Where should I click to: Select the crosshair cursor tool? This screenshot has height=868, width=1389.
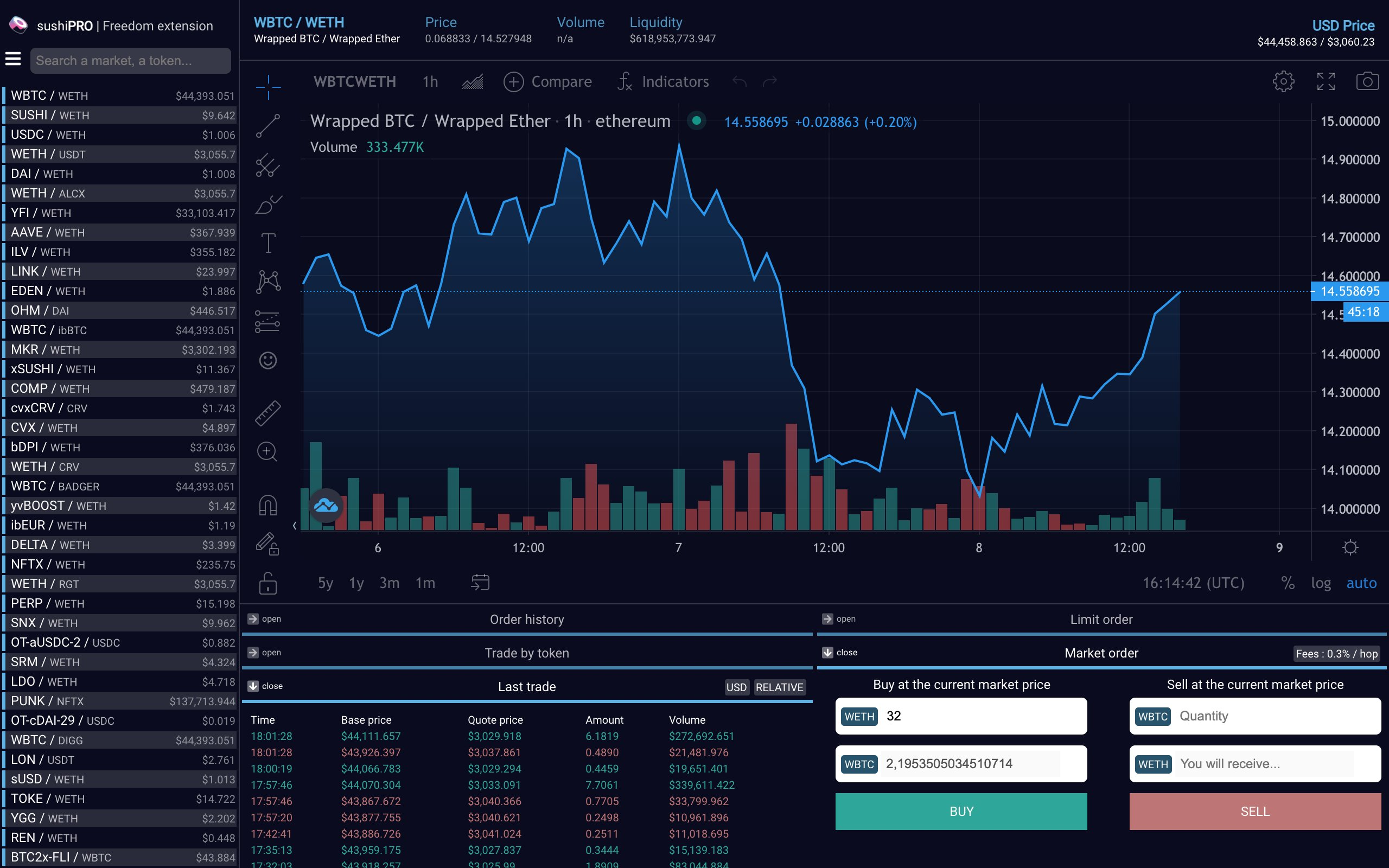coord(268,87)
